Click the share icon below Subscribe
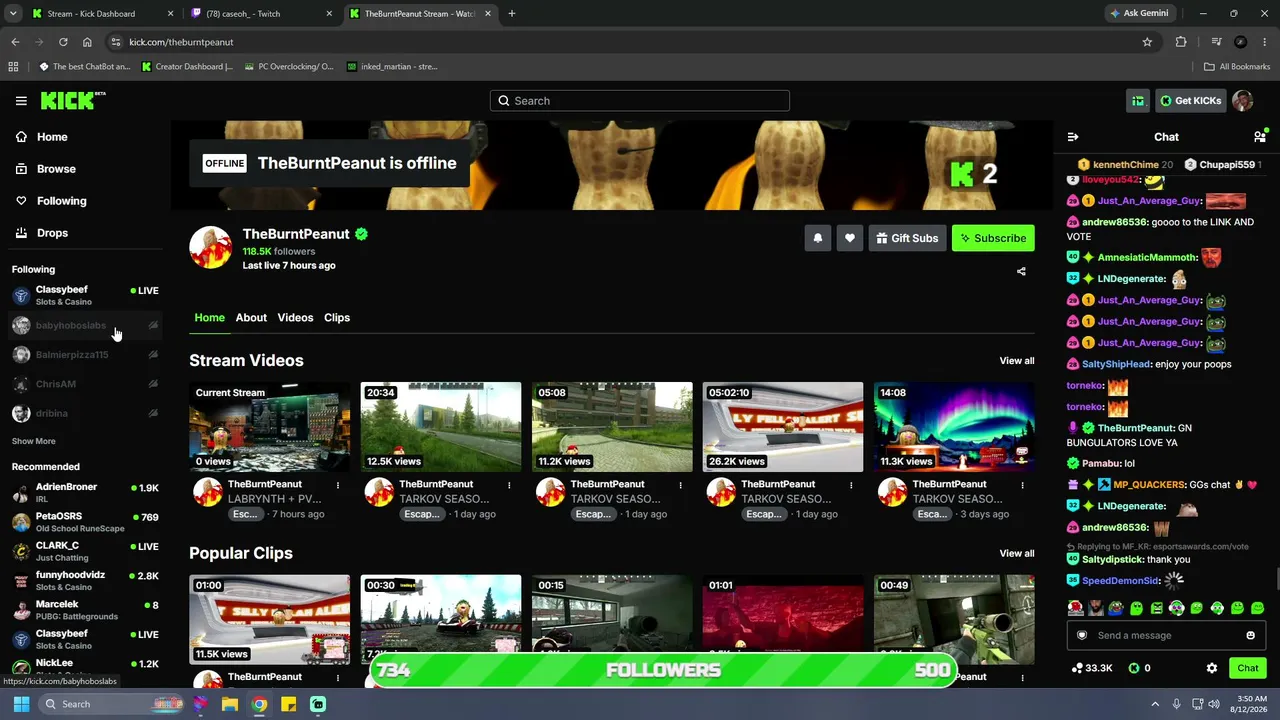 pos(1021,271)
